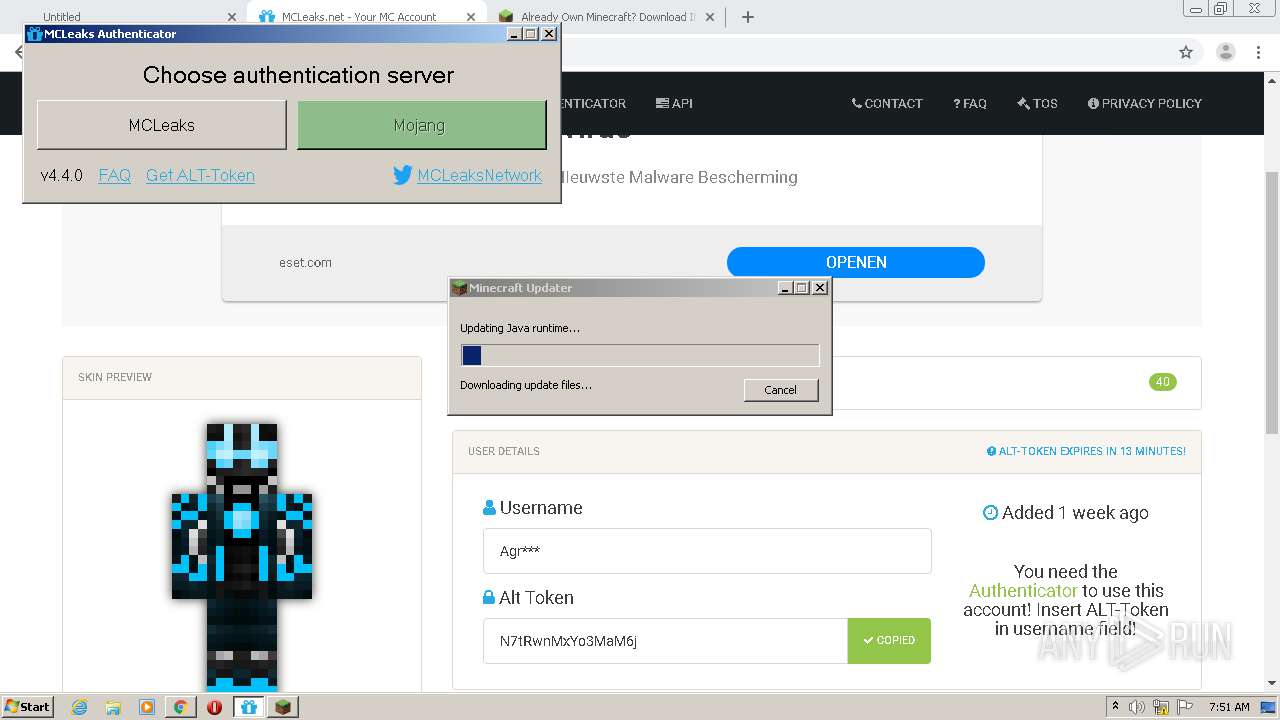Show hidden system tray icons
The height and width of the screenshot is (720, 1280).
1115,707
